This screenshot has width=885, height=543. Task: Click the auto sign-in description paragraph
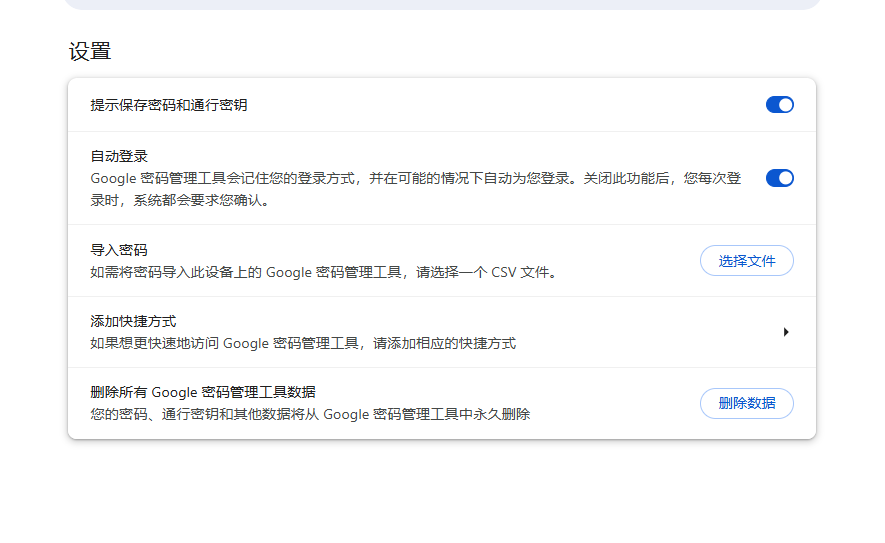(416, 190)
